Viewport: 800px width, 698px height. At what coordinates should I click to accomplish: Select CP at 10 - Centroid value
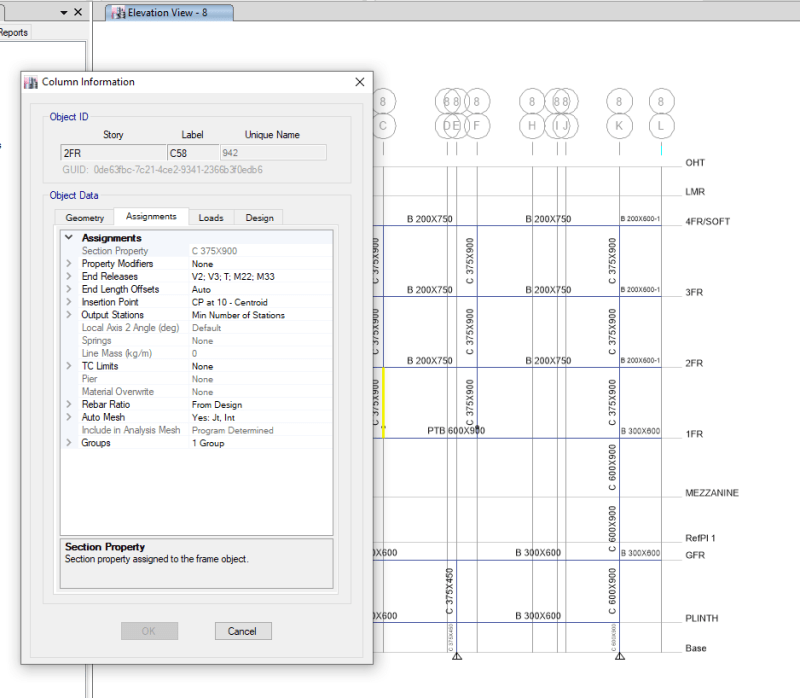click(x=230, y=302)
